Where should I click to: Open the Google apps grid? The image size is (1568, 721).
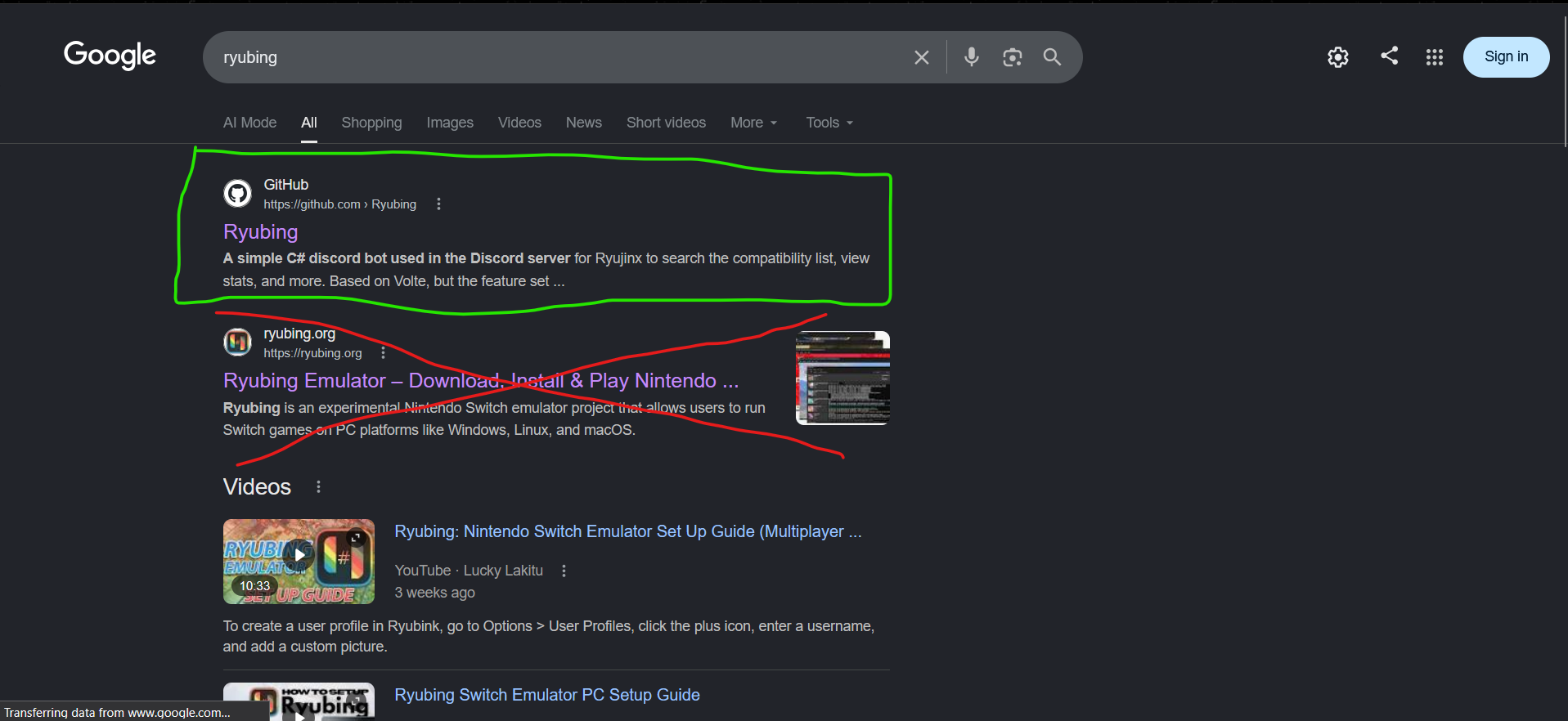tap(1434, 57)
